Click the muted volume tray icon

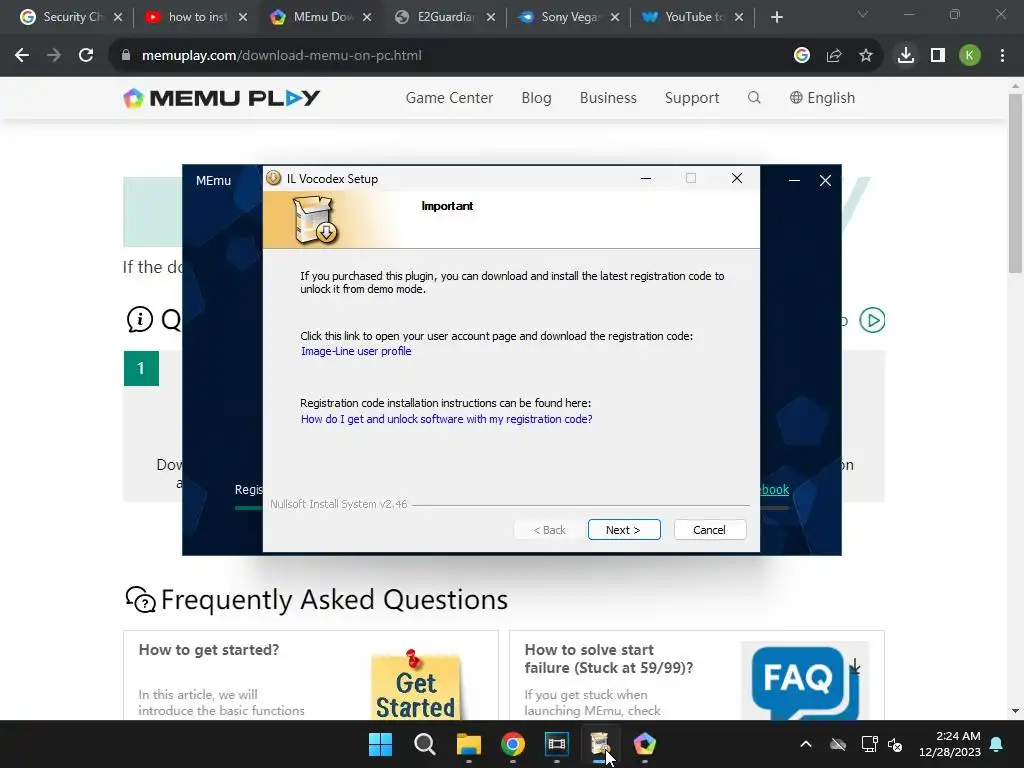pyautogui.click(x=895, y=744)
